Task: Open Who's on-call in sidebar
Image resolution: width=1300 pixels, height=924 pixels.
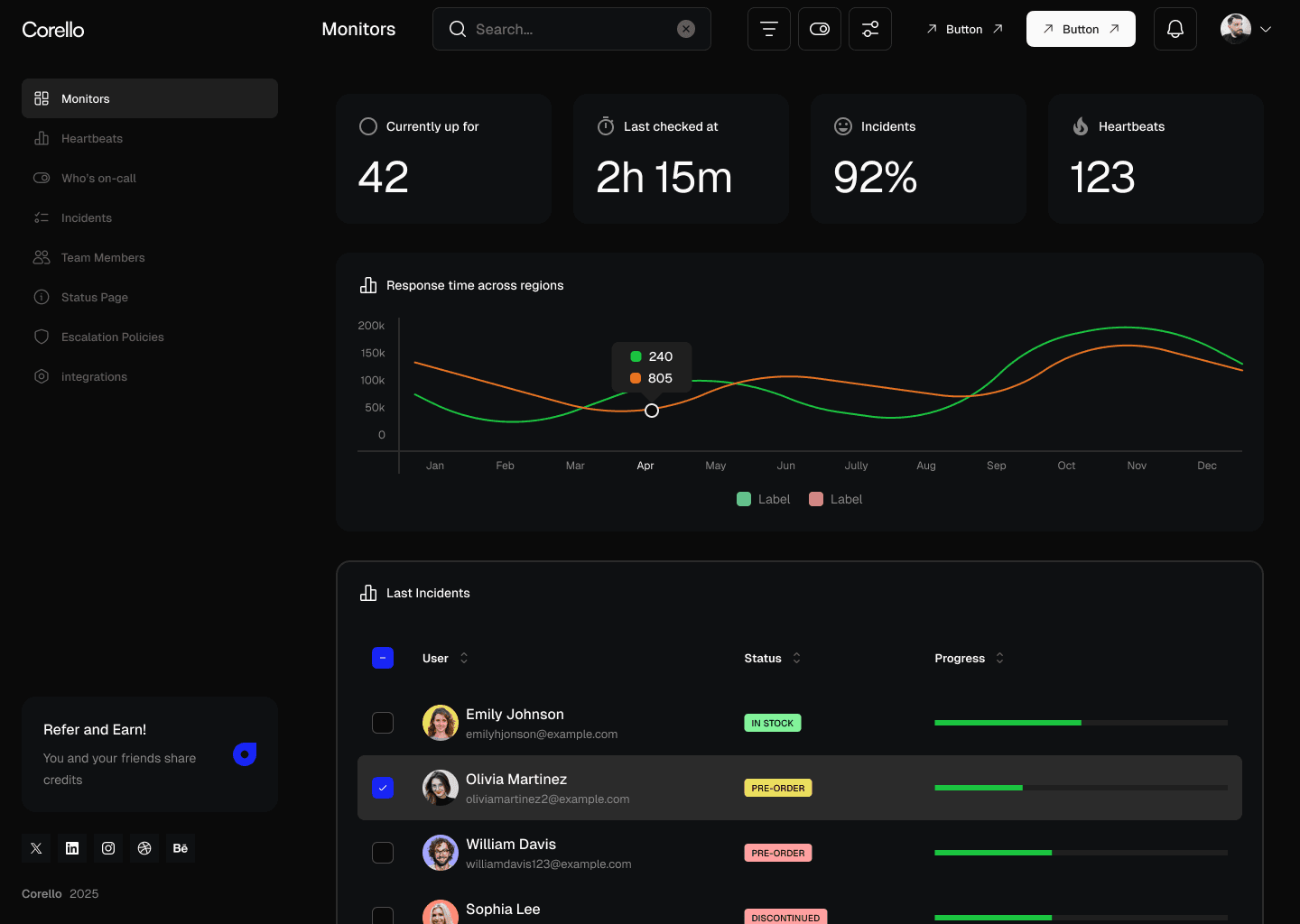Action: [x=150, y=178]
